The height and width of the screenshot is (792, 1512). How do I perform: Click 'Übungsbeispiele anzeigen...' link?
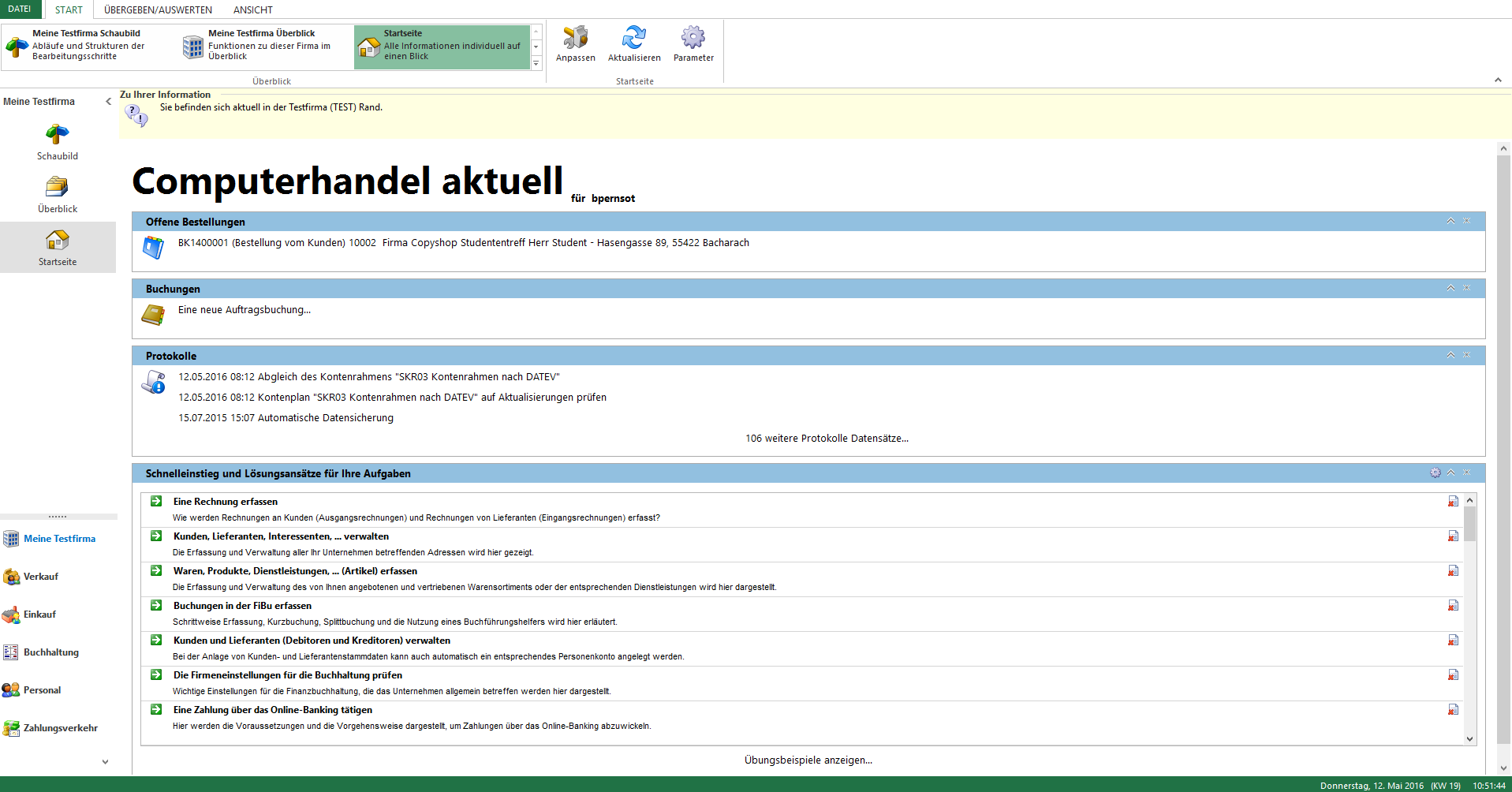coord(808,760)
